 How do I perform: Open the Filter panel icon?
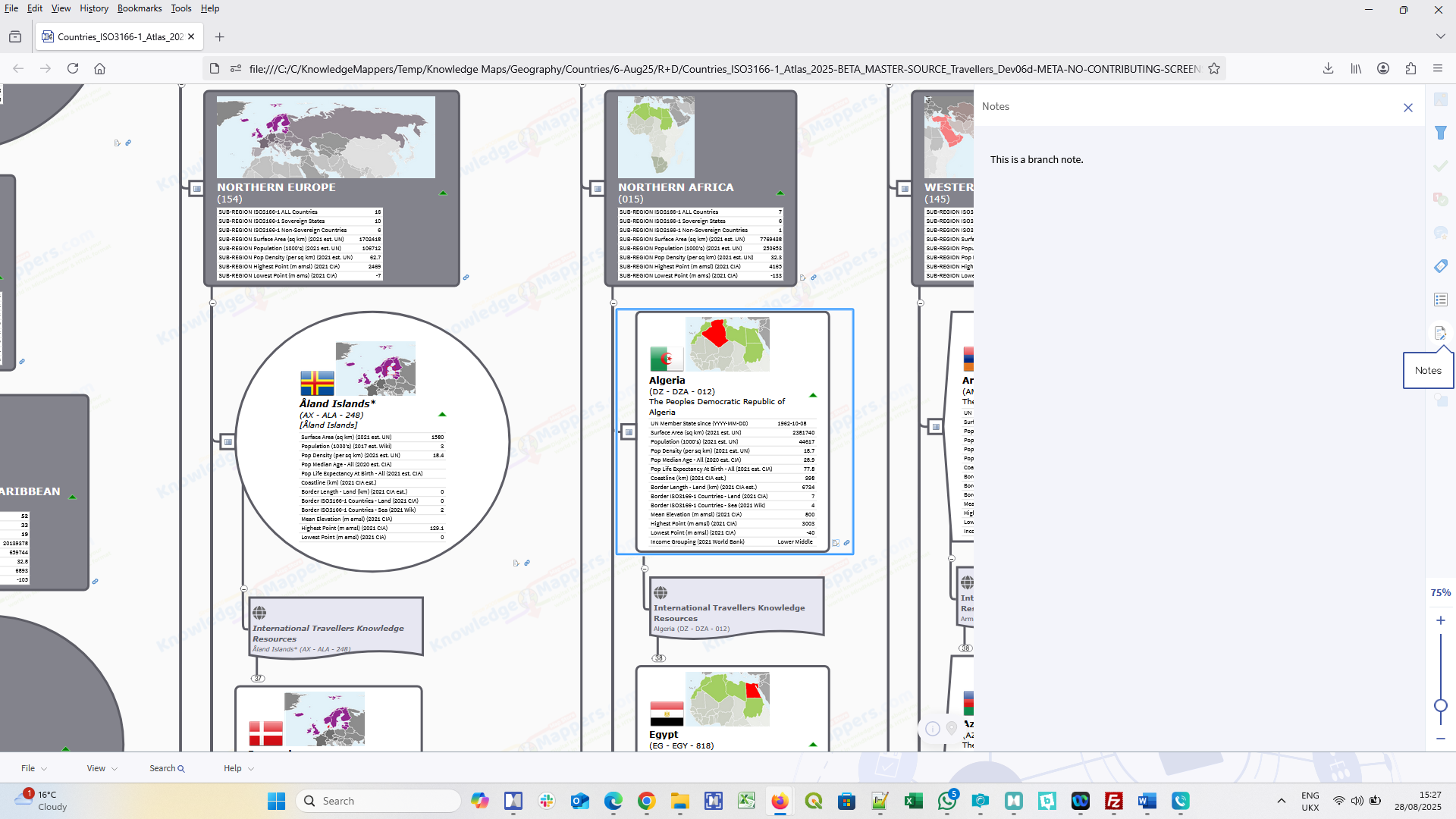1441,133
